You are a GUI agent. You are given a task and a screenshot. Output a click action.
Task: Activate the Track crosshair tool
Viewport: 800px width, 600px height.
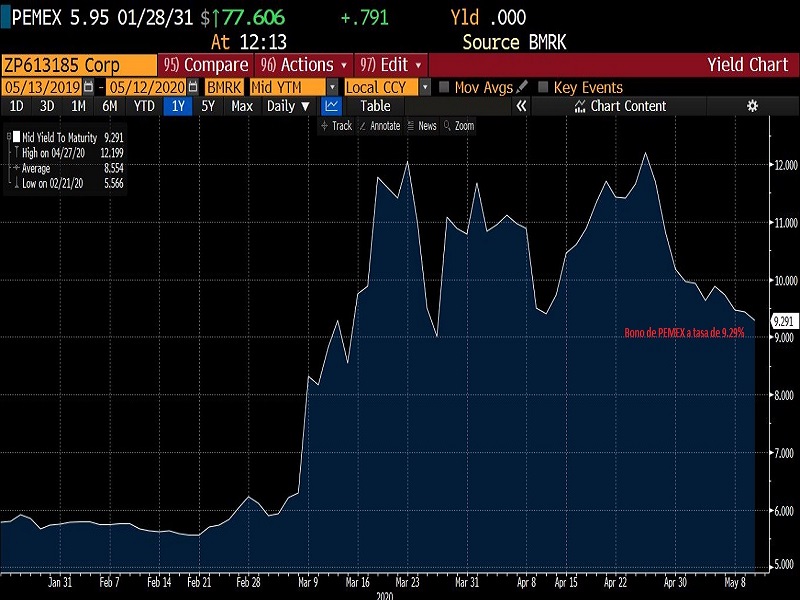336,126
